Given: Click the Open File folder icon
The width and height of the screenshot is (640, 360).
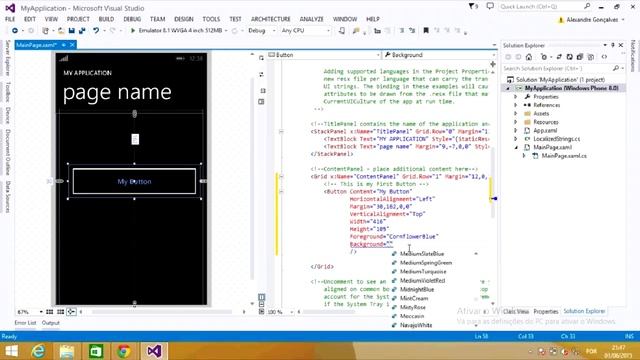Looking at the screenshot, I should point(61,31).
